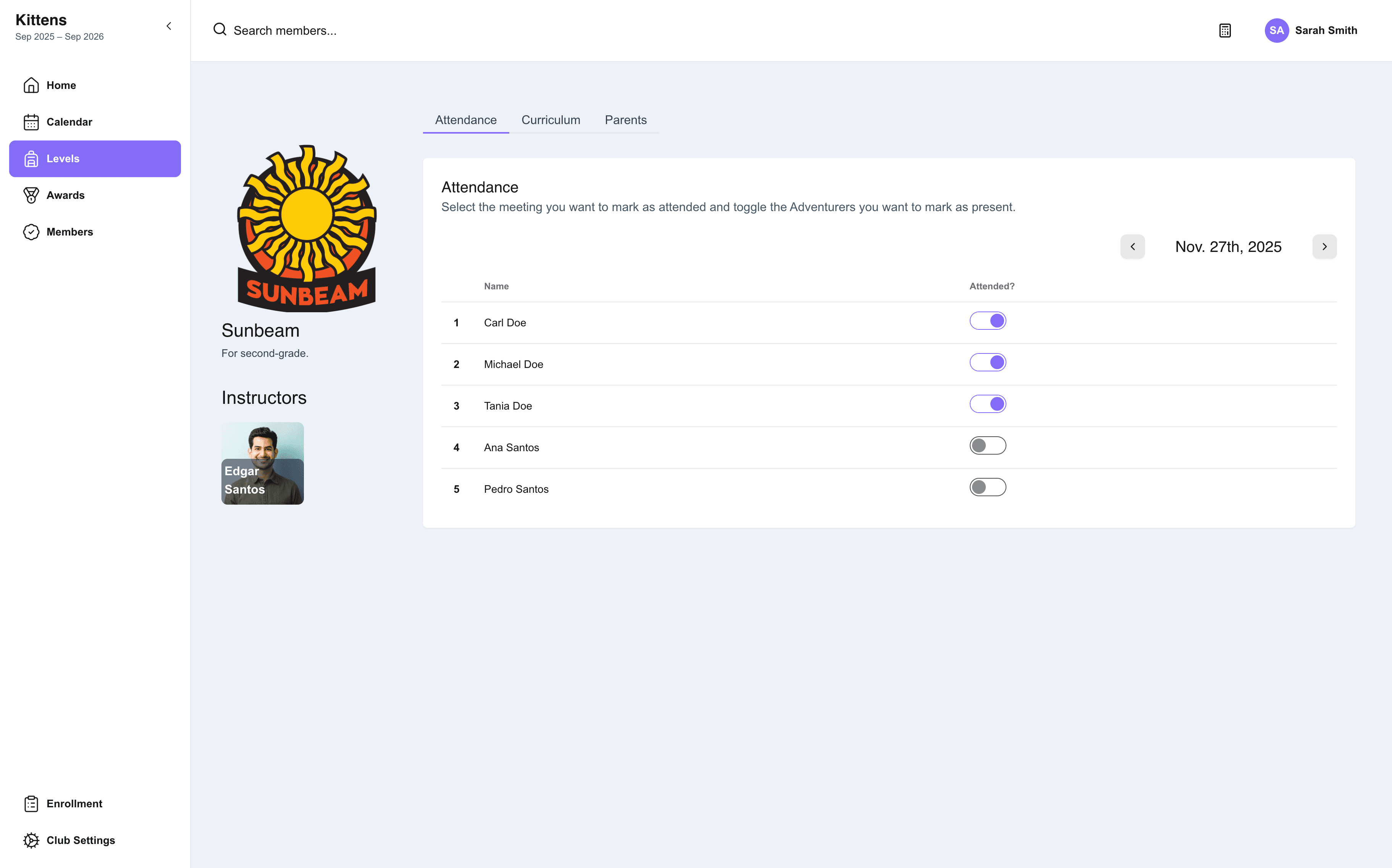The height and width of the screenshot is (868, 1392).
Task: Switch to the Curriculum tab
Action: (x=551, y=120)
